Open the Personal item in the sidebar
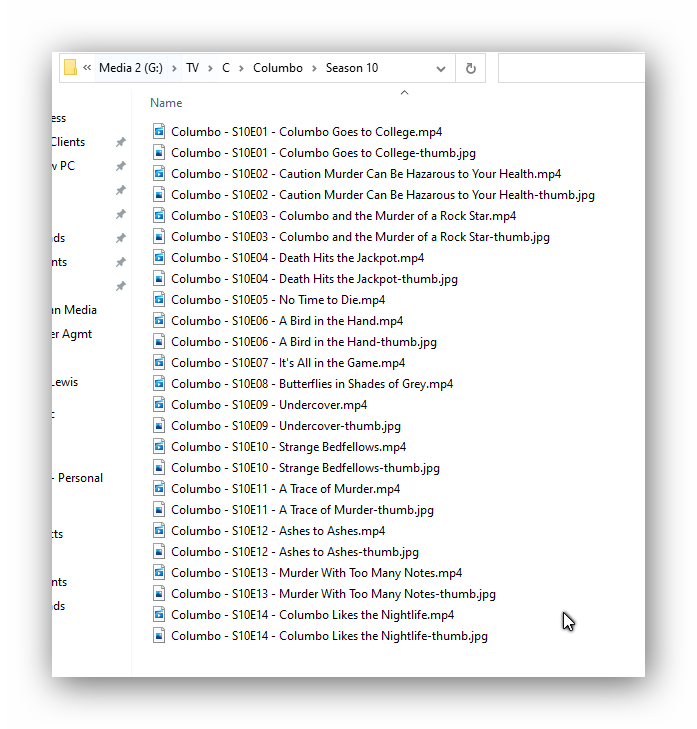 (x=78, y=477)
